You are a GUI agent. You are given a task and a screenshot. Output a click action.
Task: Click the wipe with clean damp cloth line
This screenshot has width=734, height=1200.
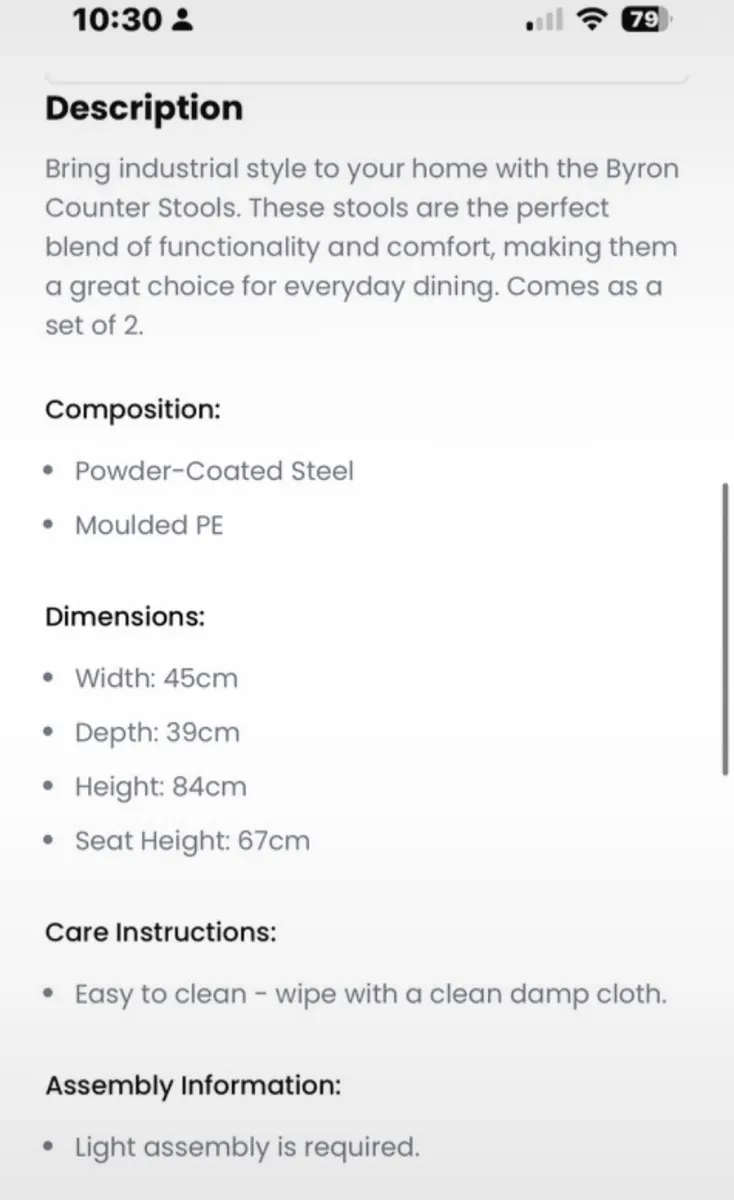pyautogui.click(x=370, y=995)
